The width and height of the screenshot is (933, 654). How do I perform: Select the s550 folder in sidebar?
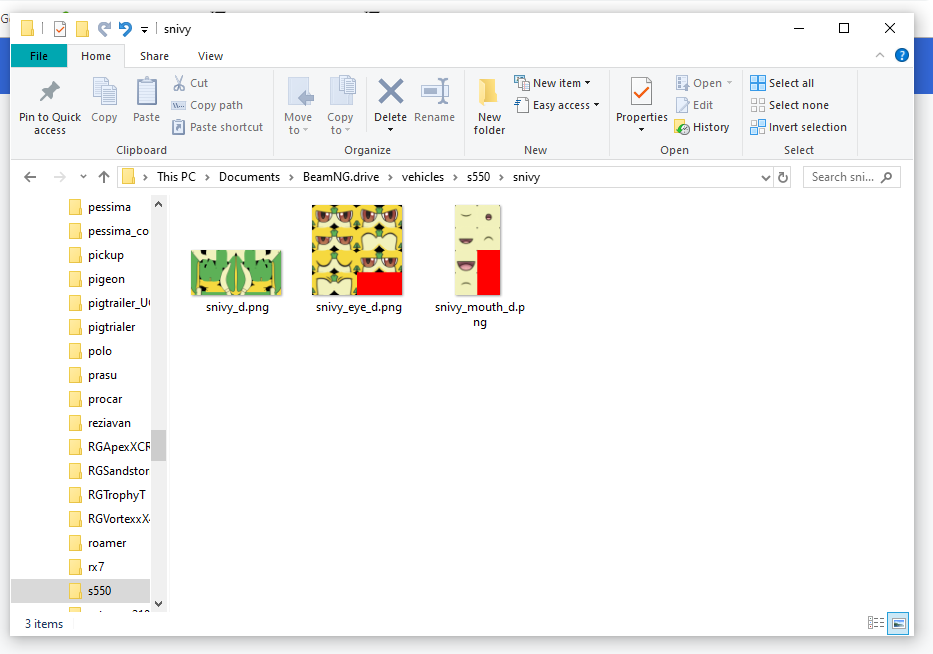80,591
